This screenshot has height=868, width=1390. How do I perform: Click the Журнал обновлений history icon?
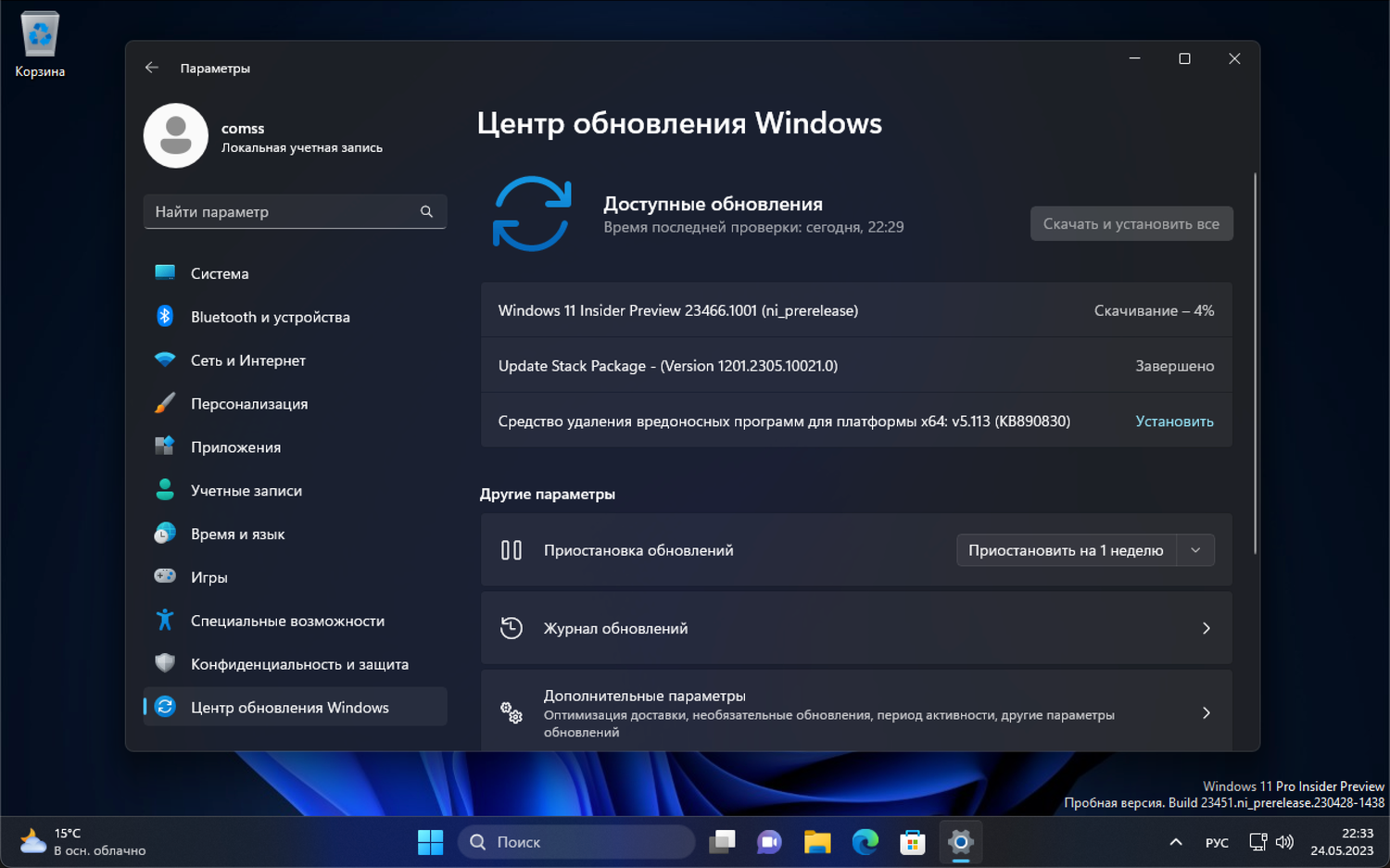pyautogui.click(x=512, y=627)
